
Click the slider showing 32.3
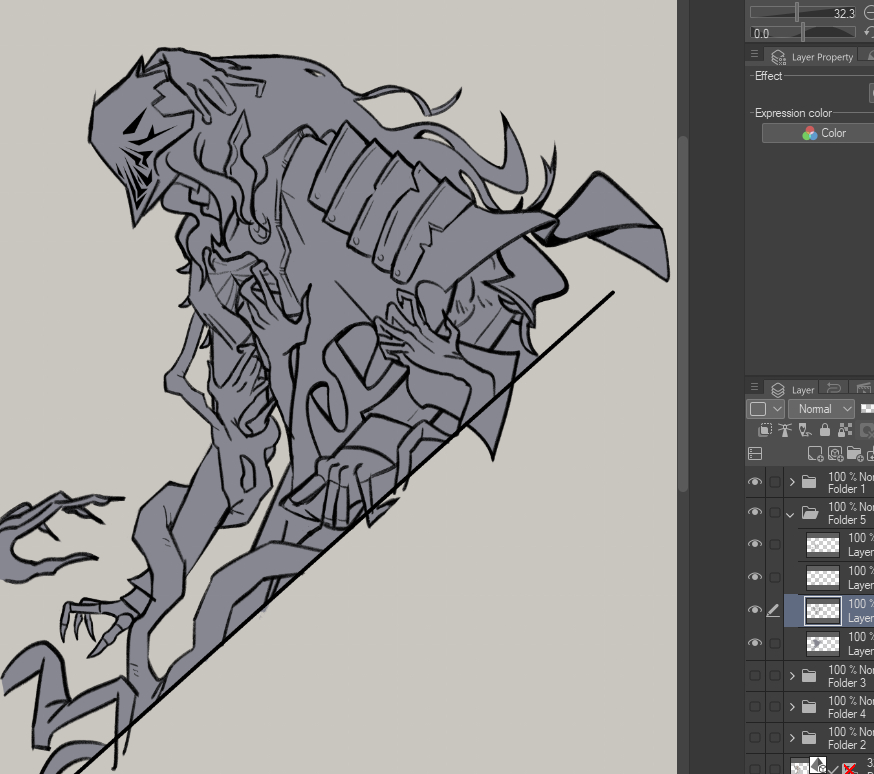coord(800,12)
